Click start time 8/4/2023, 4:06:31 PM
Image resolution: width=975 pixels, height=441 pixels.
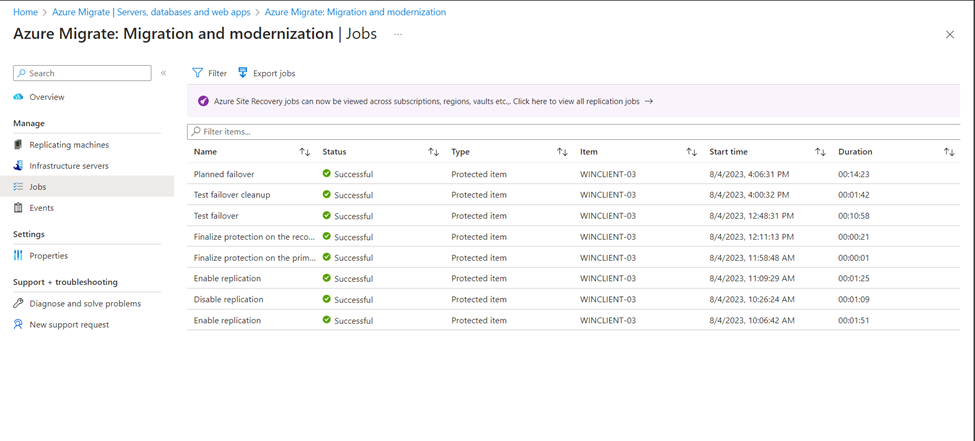coord(749,174)
